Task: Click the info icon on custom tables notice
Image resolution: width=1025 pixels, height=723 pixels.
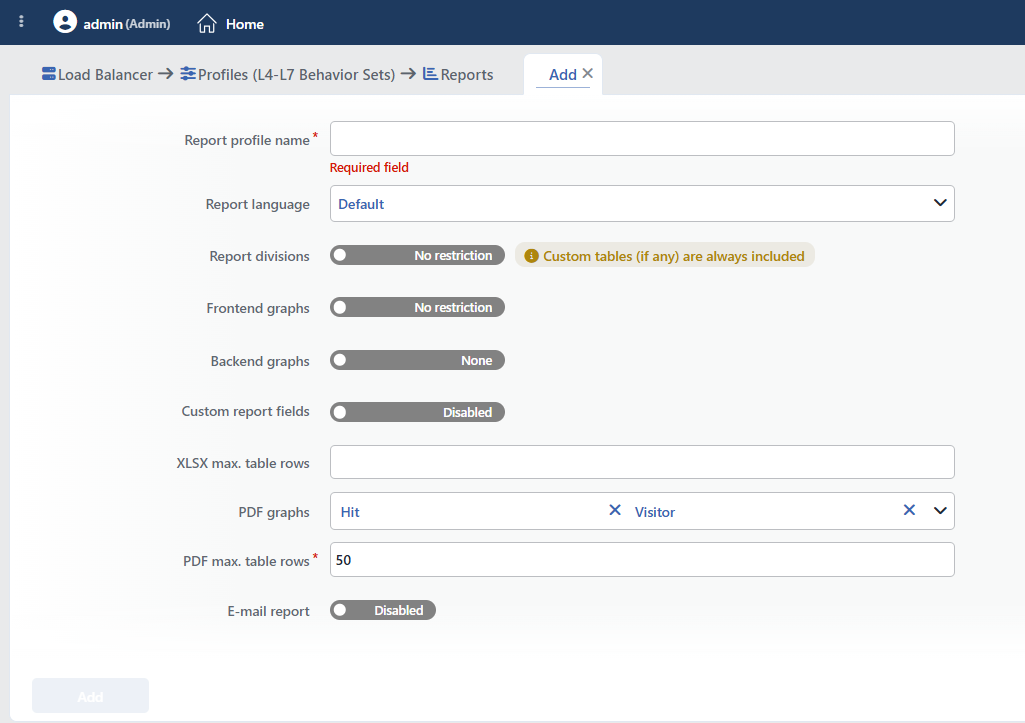Action: [x=531, y=256]
